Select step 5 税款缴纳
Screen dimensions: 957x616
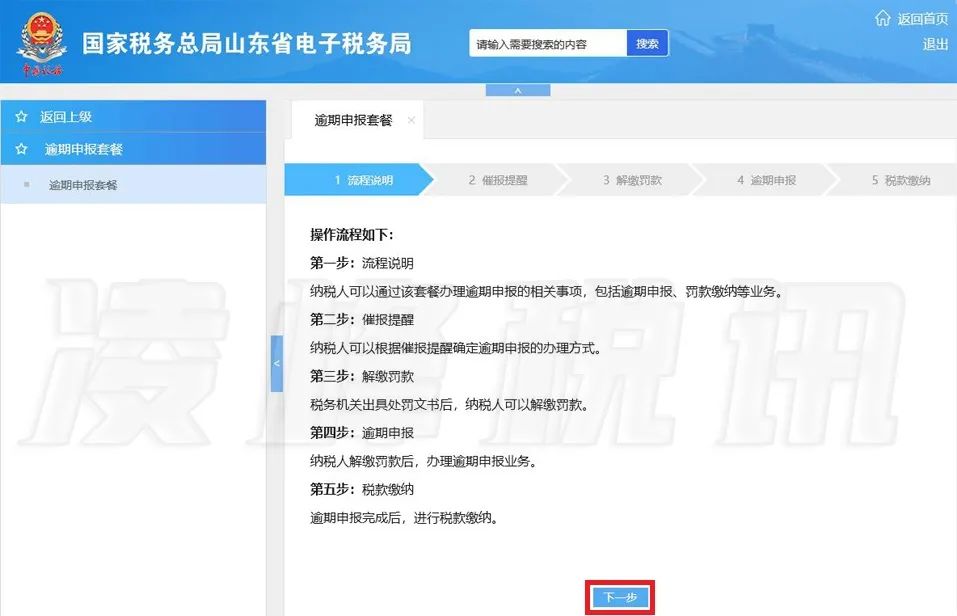[900, 181]
